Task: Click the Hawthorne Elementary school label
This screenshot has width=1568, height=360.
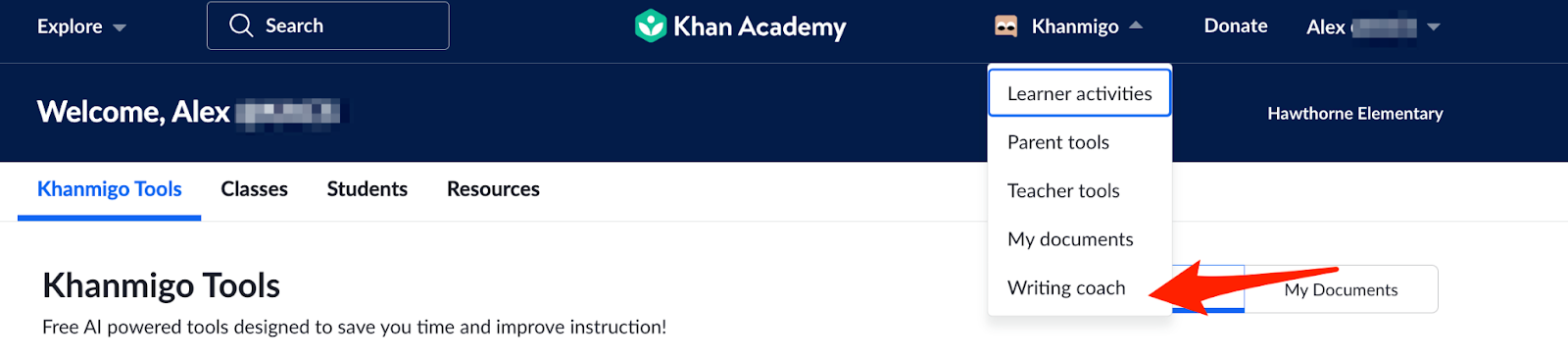Action: coord(1355,114)
